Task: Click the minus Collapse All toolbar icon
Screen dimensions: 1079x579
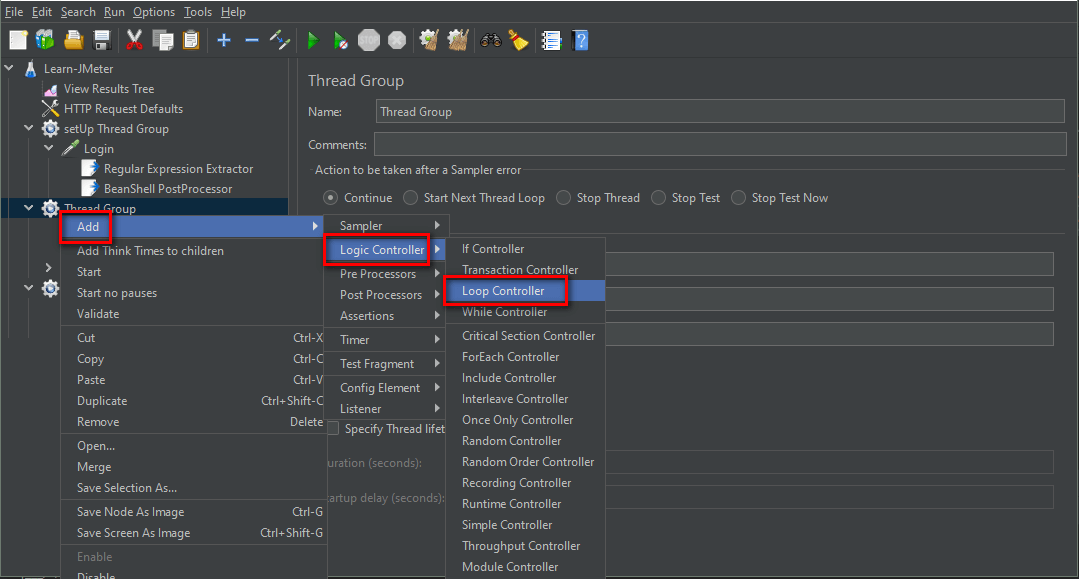Action: pos(252,40)
